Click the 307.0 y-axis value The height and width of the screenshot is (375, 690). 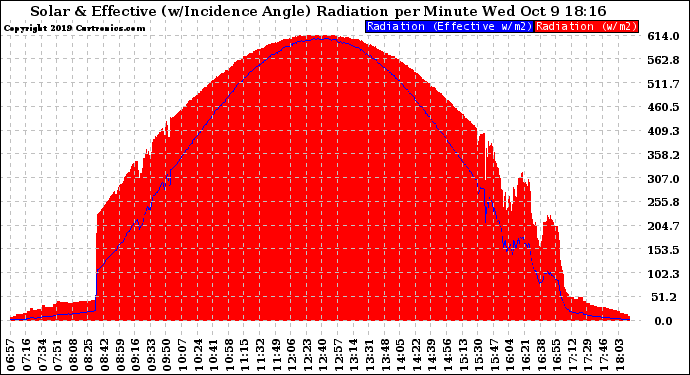click(x=663, y=179)
